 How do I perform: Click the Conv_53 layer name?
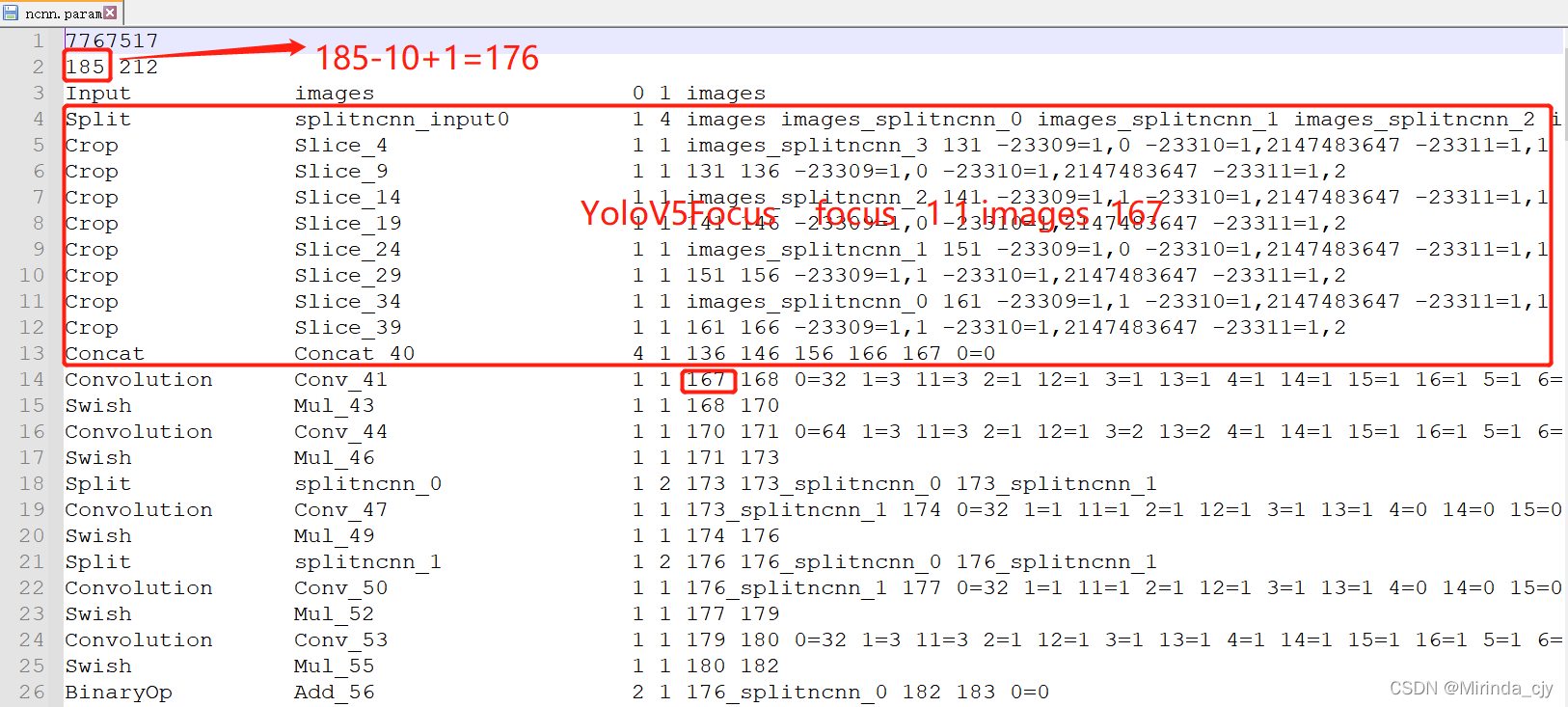coord(341,639)
